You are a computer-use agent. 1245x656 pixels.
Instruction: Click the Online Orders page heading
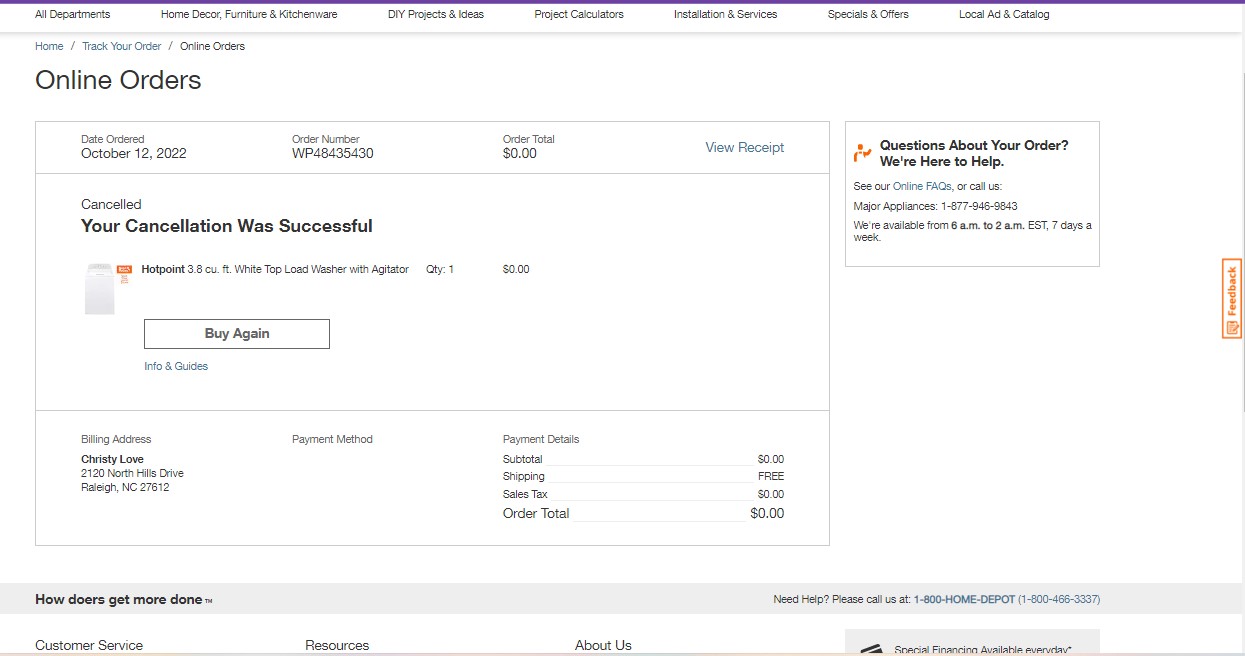point(118,81)
